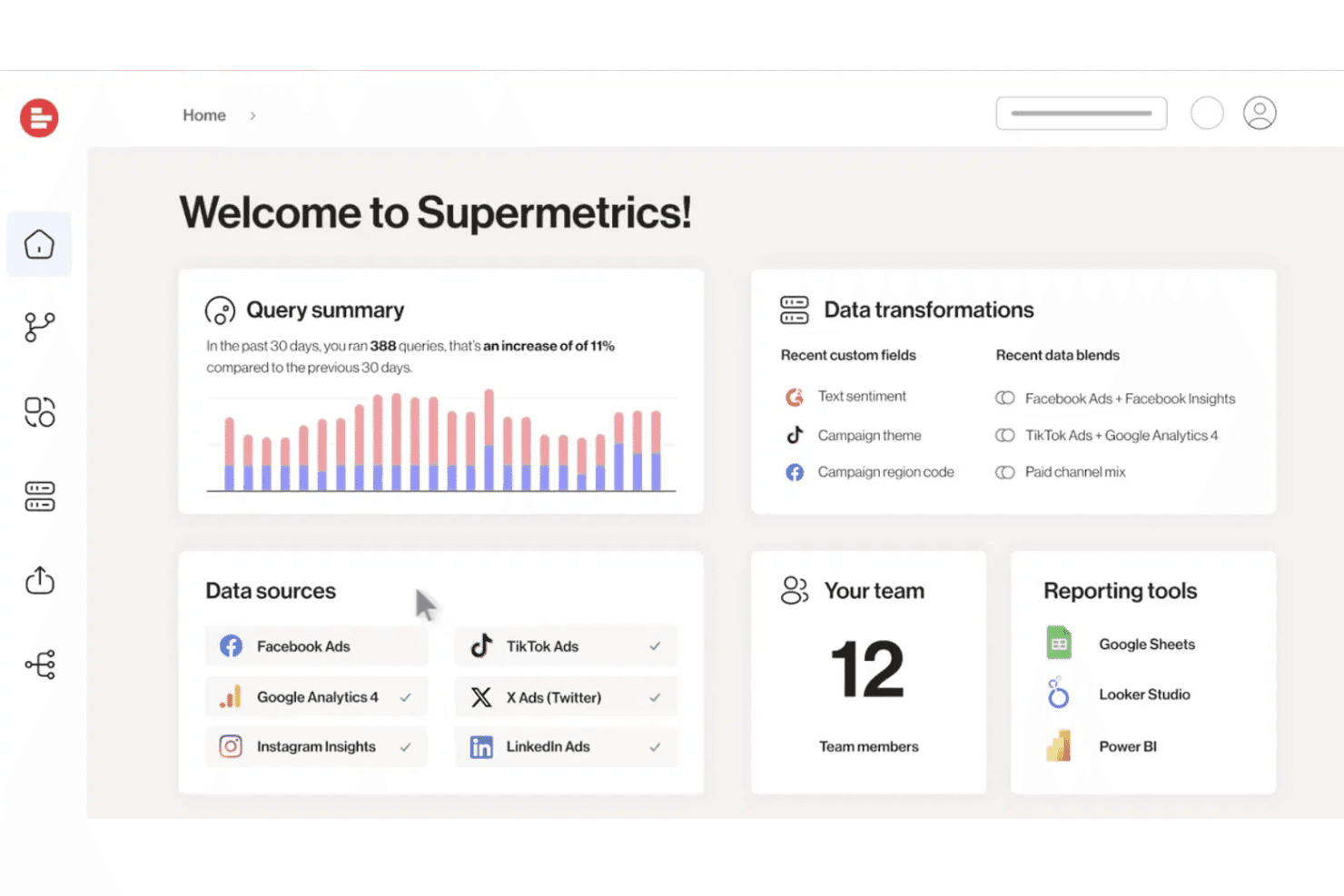1344x896 pixels.
Task: Toggle the Instagram Insights checkmark
Action: click(x=405, y=746)
